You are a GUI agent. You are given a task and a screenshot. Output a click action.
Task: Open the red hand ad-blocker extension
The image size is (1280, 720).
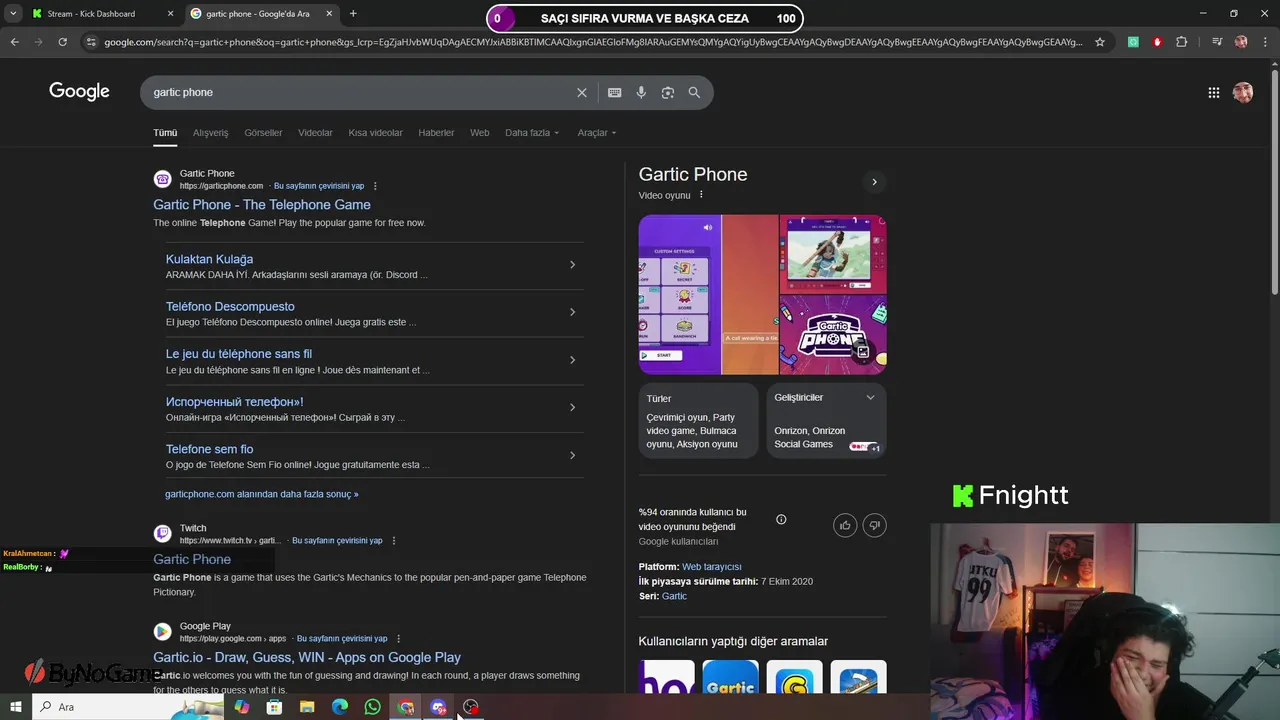[1157, 42]
